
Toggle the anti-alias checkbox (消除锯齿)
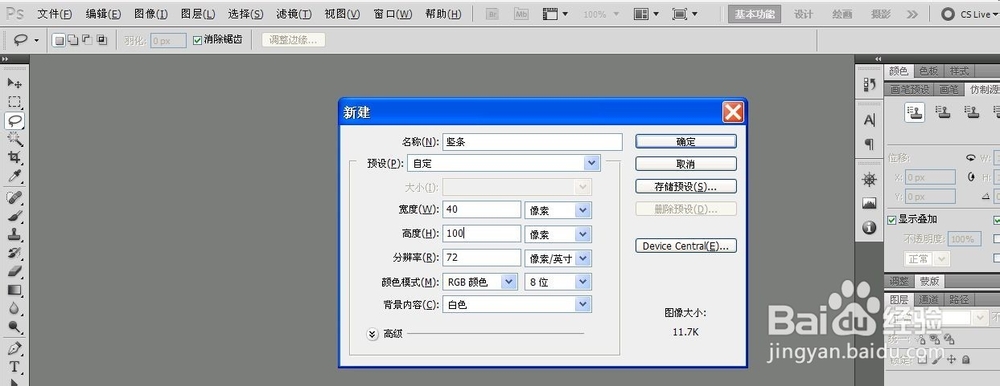pos(197,40)
